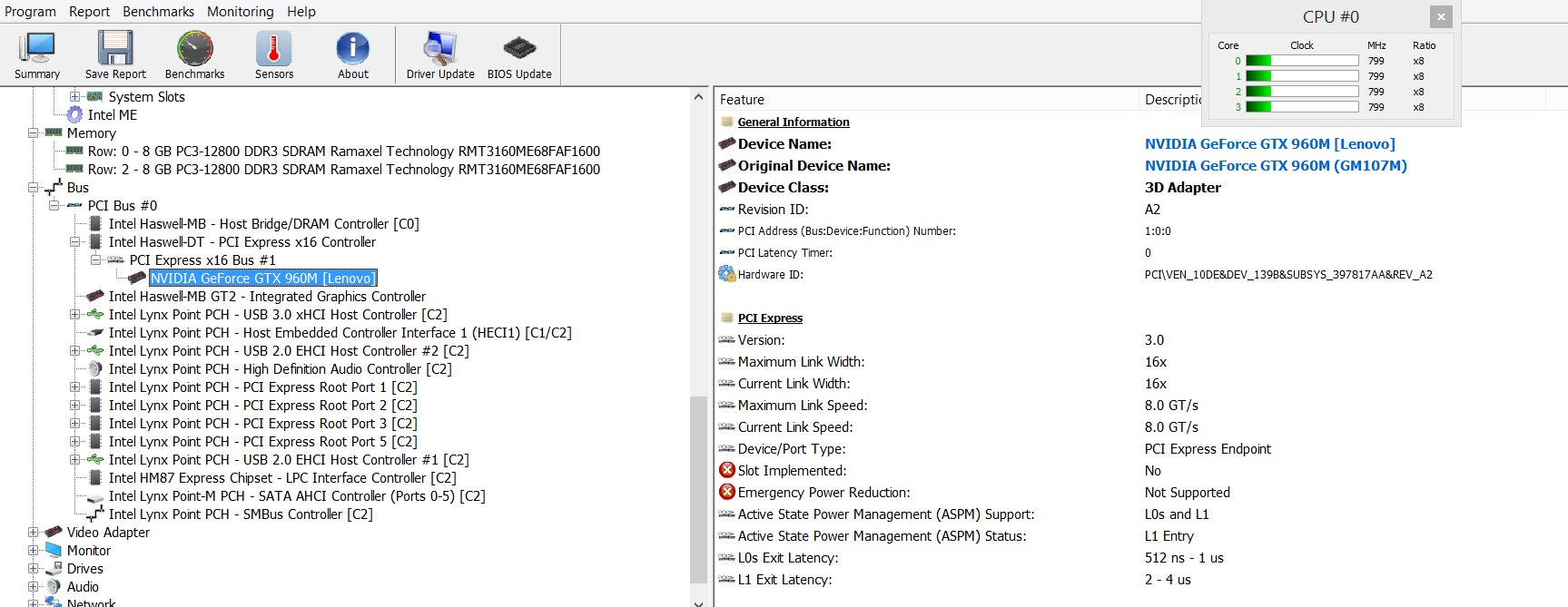The height and width of the screenshot is (607, 1568).
Task: Click Emergency Power Reduction red X icon
Action: (727, 492)
